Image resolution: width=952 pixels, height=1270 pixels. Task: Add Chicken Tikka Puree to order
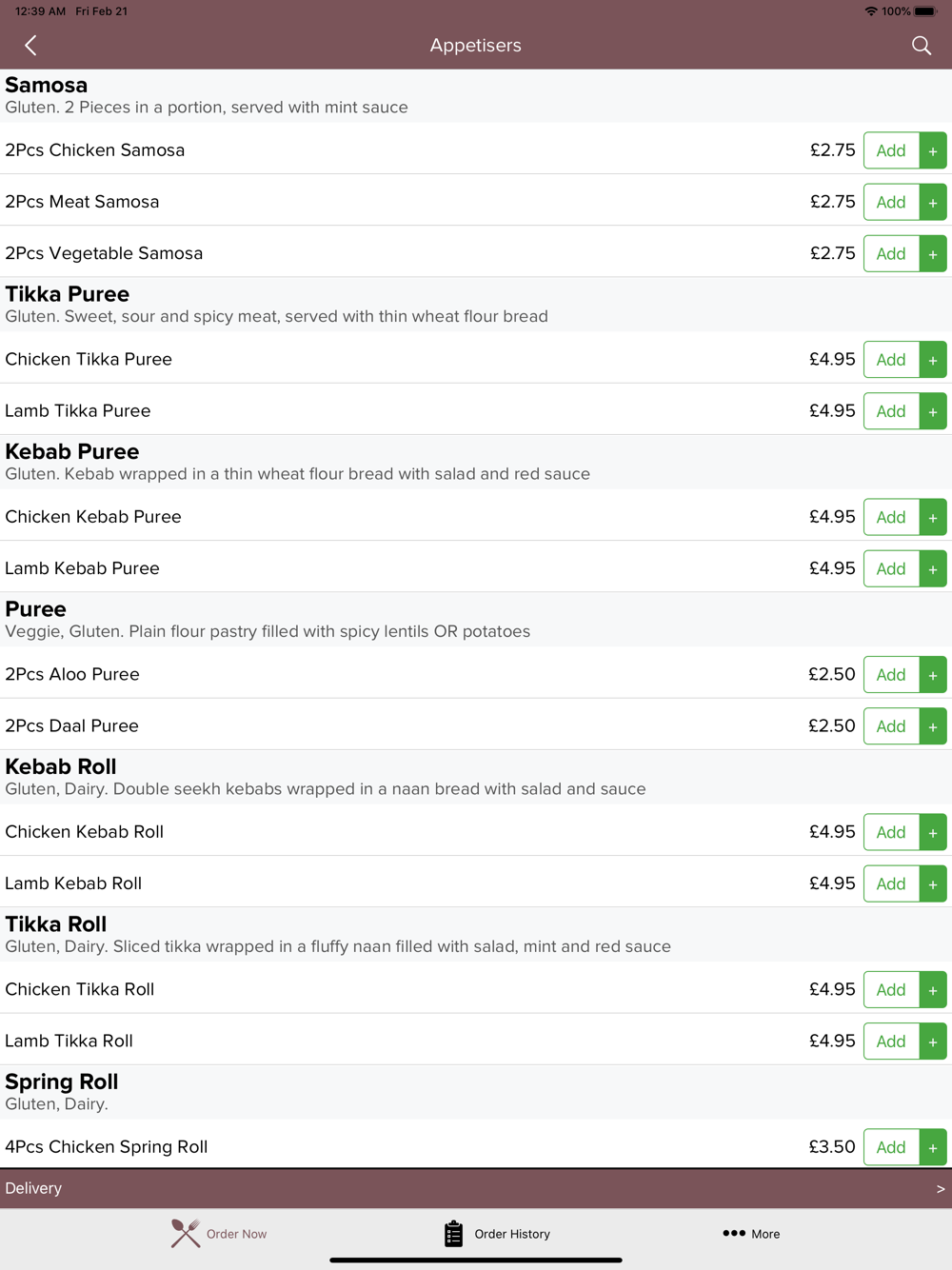point(891,360)
